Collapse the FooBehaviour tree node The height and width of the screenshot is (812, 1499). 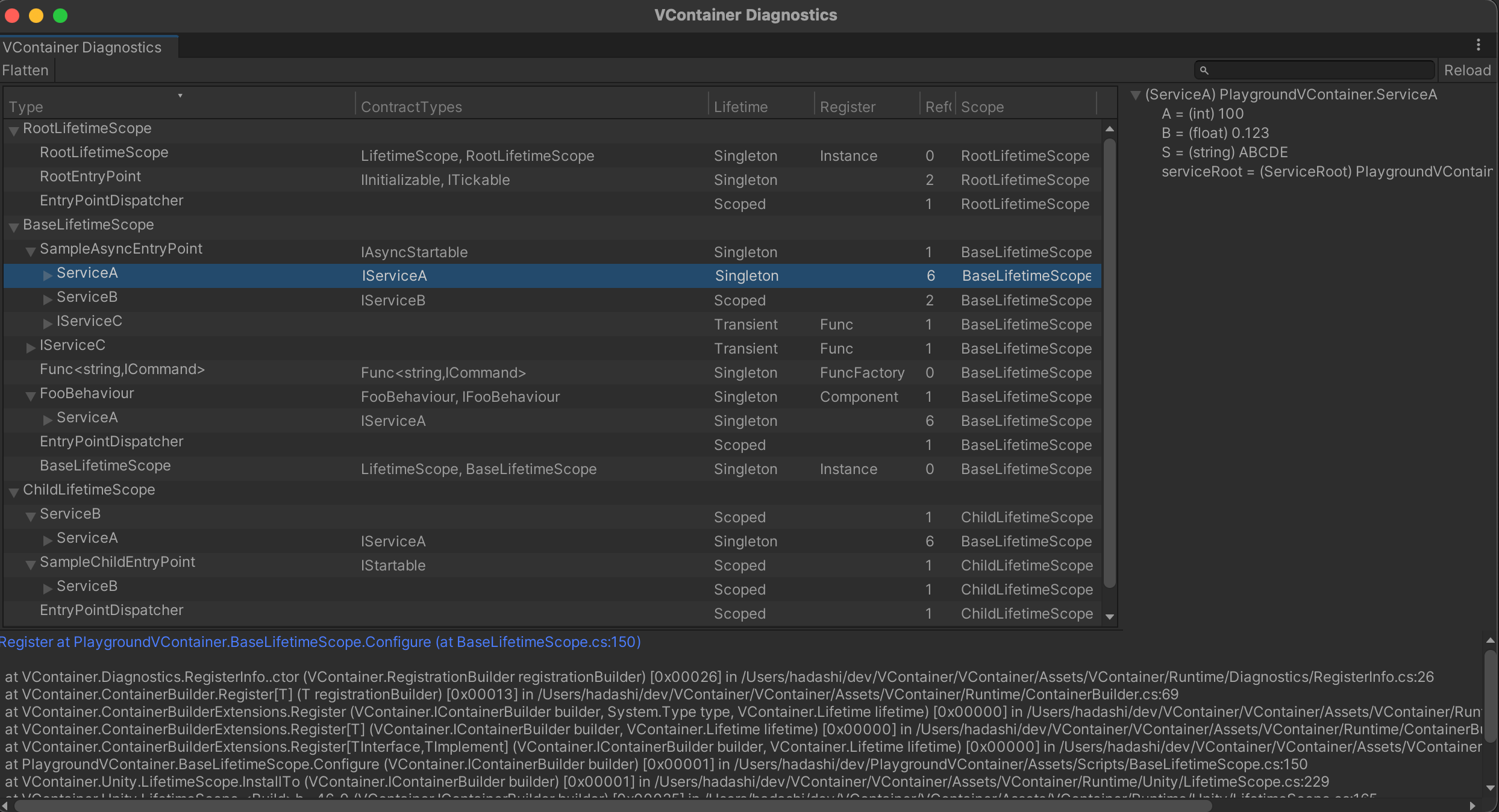(x=30, y=396)
